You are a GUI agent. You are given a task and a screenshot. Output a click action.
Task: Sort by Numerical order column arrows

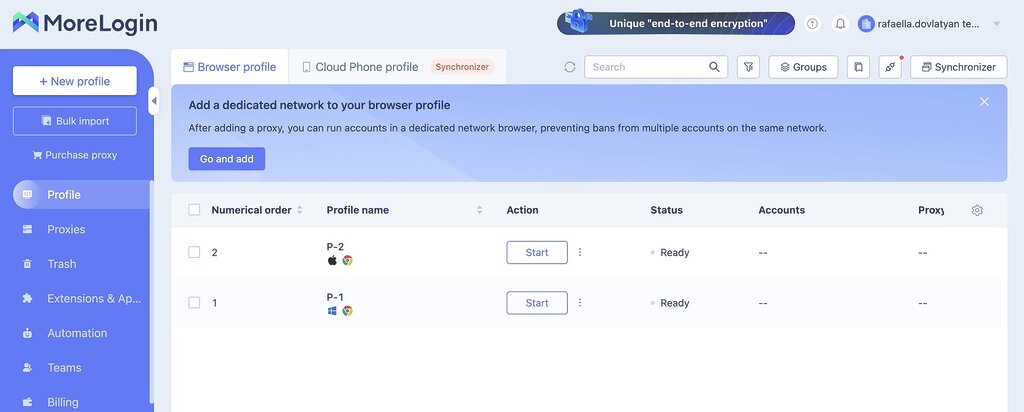[x=300, y=210]
